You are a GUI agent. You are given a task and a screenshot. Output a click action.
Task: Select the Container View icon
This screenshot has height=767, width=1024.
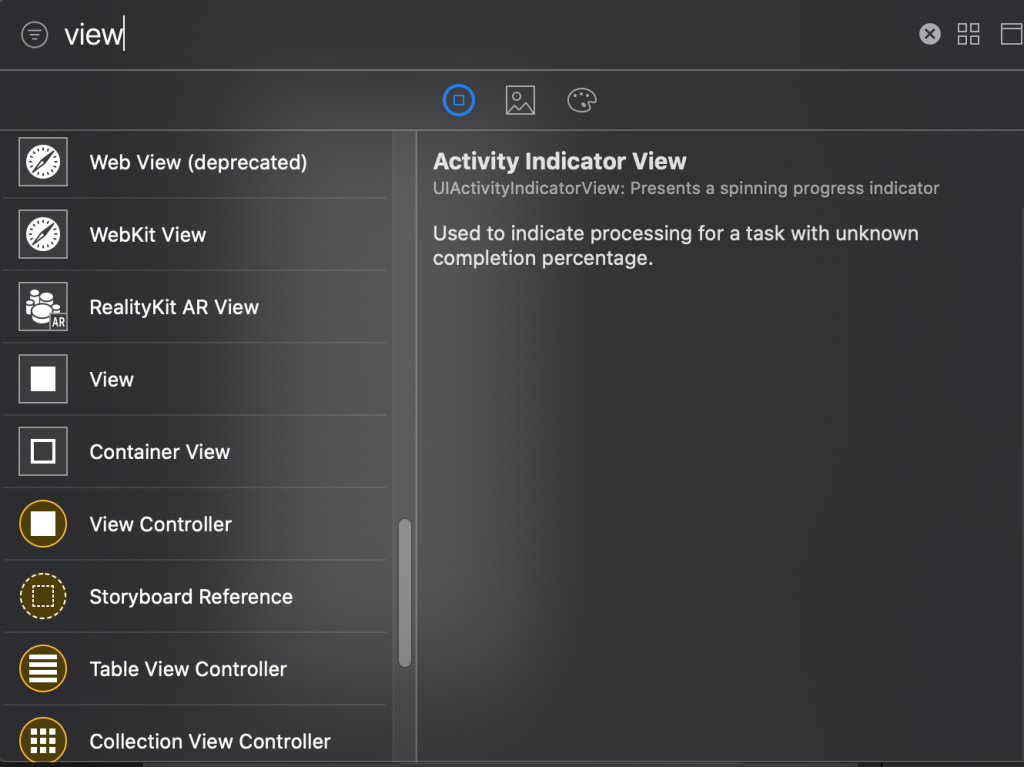point(43,452)
